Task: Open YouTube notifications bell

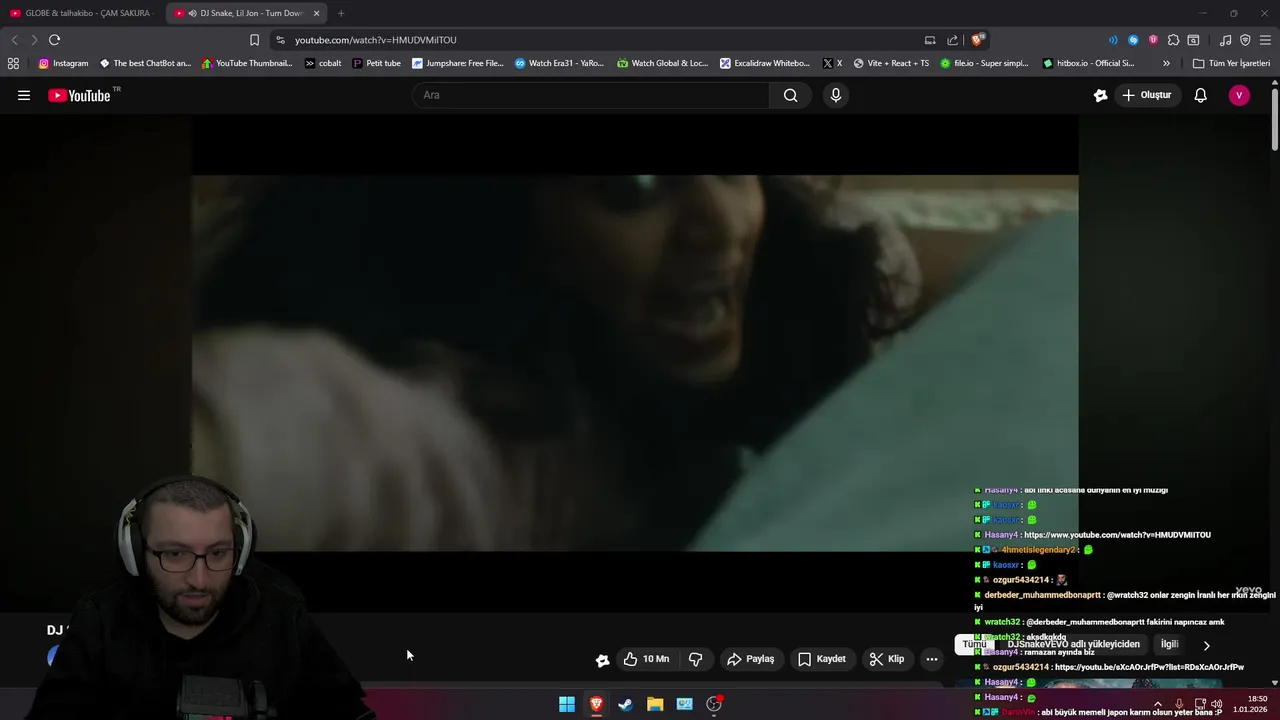Action: tap(1200, 95)
